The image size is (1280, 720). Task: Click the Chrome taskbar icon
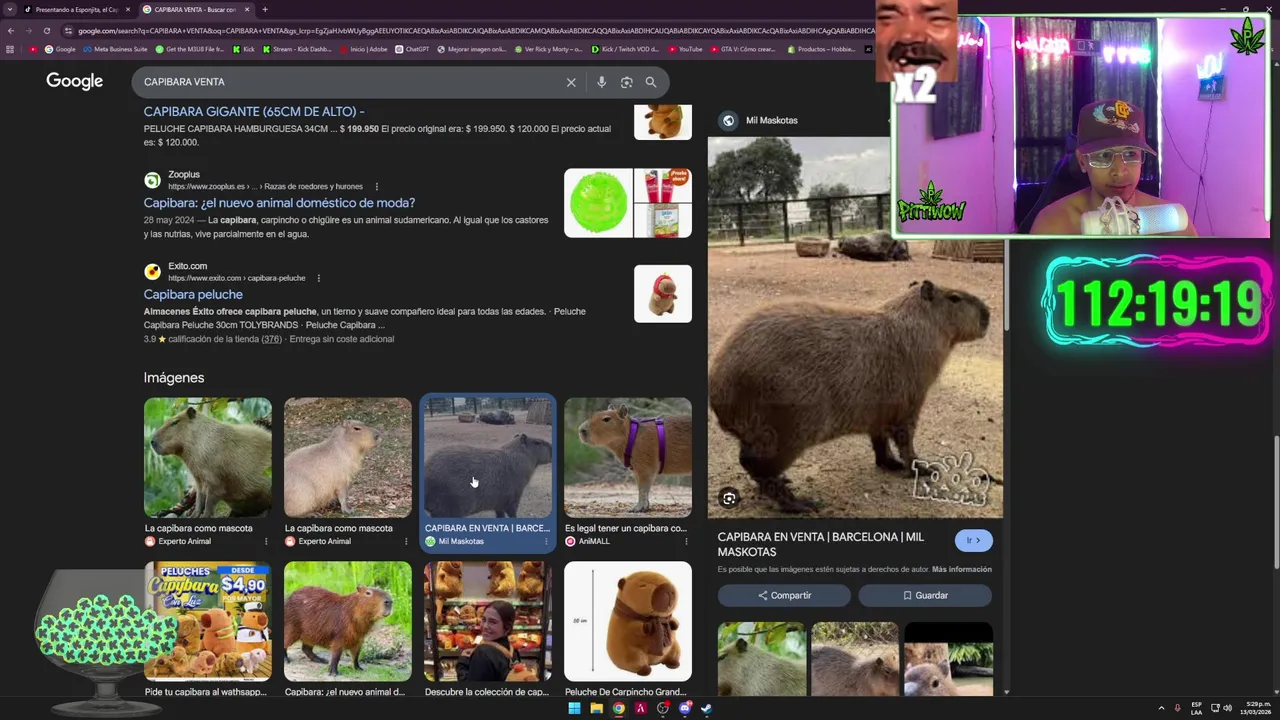[618, 708]
